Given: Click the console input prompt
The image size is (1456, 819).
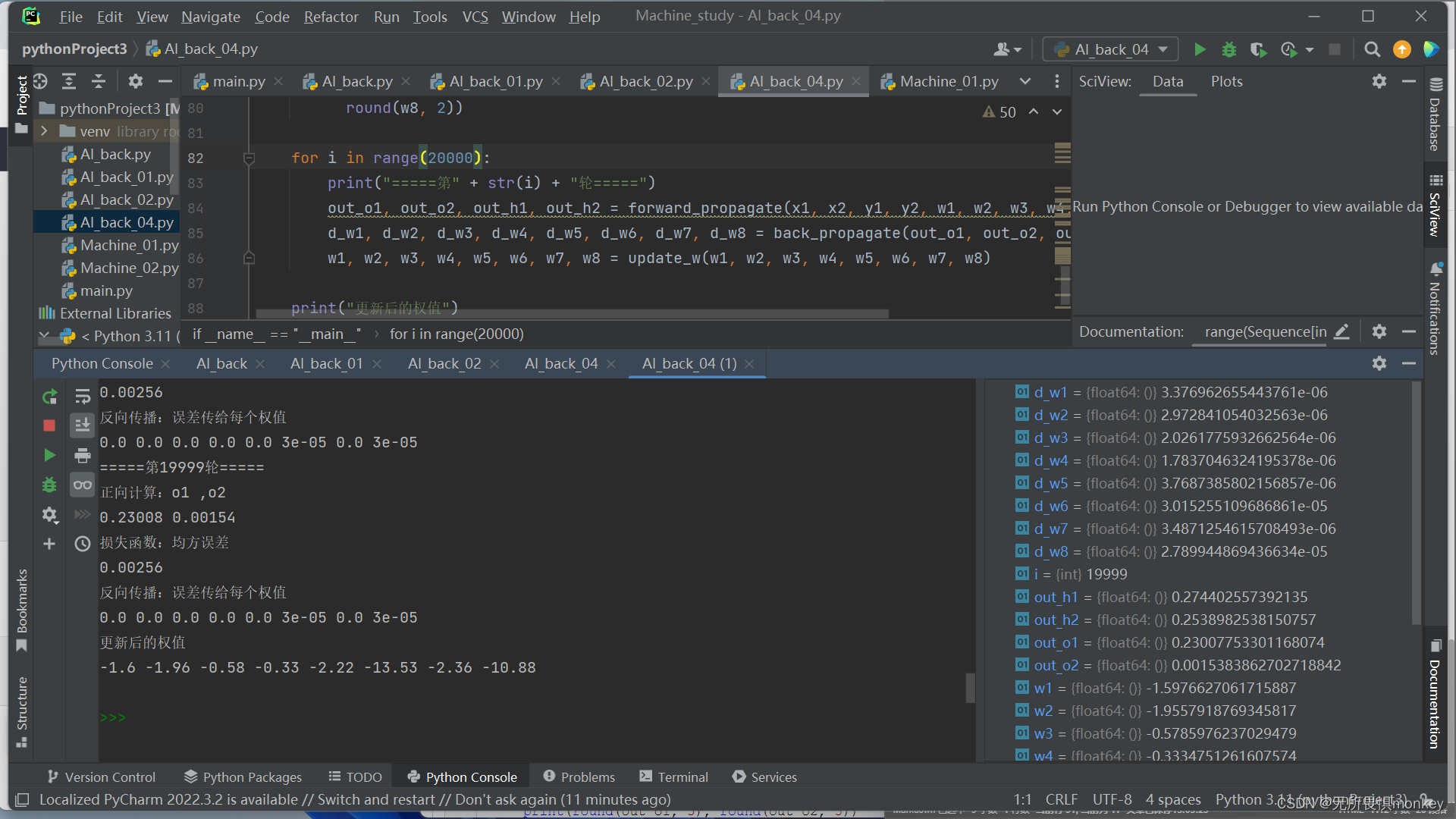Looking at the screenshot, I should (113, 717).
